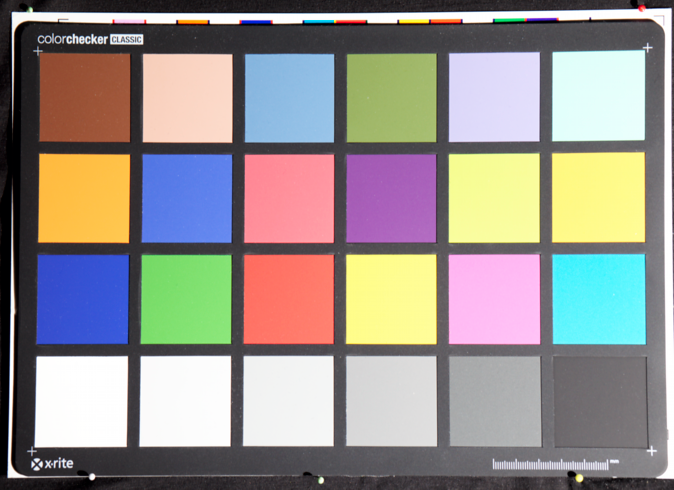Select the lemon yellow patch beside red
This screenshot has height=490, width=674.
click(x=391, y=300)
